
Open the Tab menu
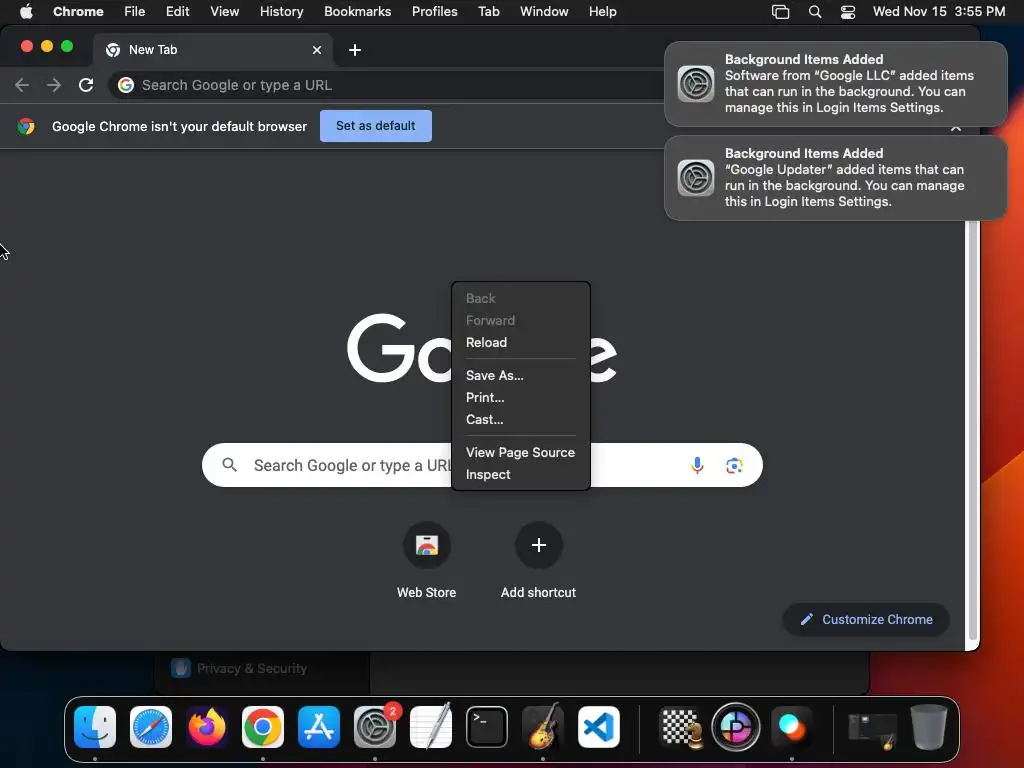488,12
